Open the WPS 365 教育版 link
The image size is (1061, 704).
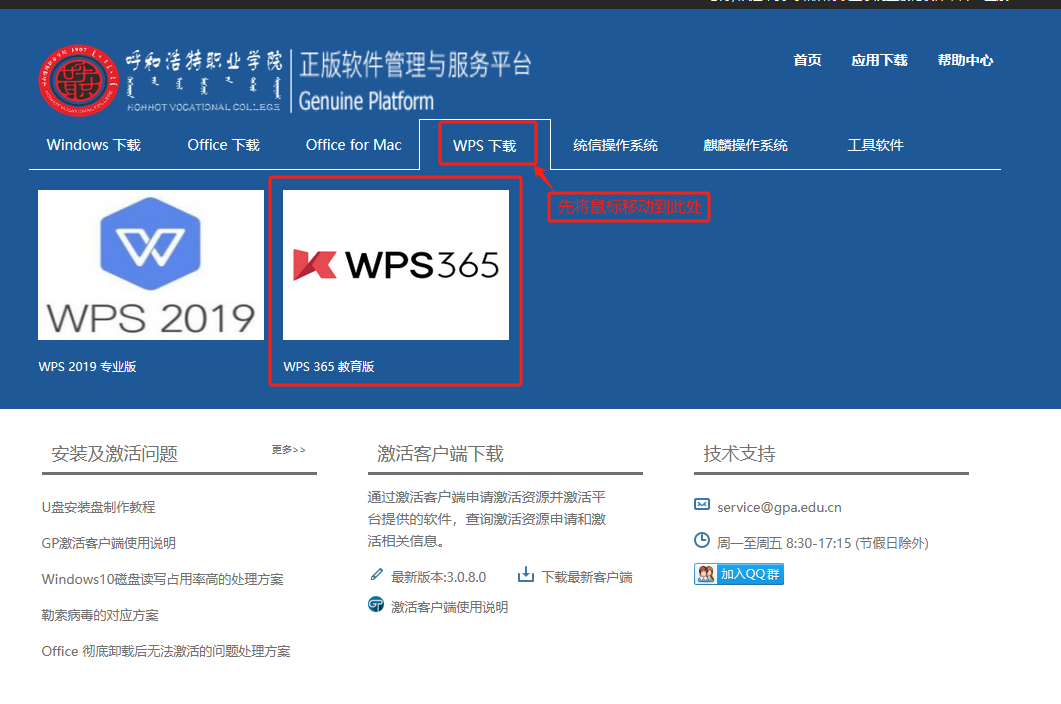(329, 366)
